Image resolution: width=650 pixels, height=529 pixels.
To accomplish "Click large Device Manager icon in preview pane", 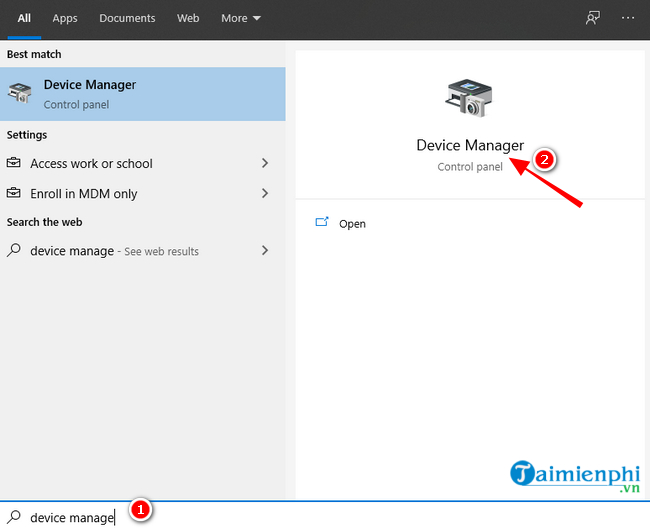I will (x=469, y=98).
